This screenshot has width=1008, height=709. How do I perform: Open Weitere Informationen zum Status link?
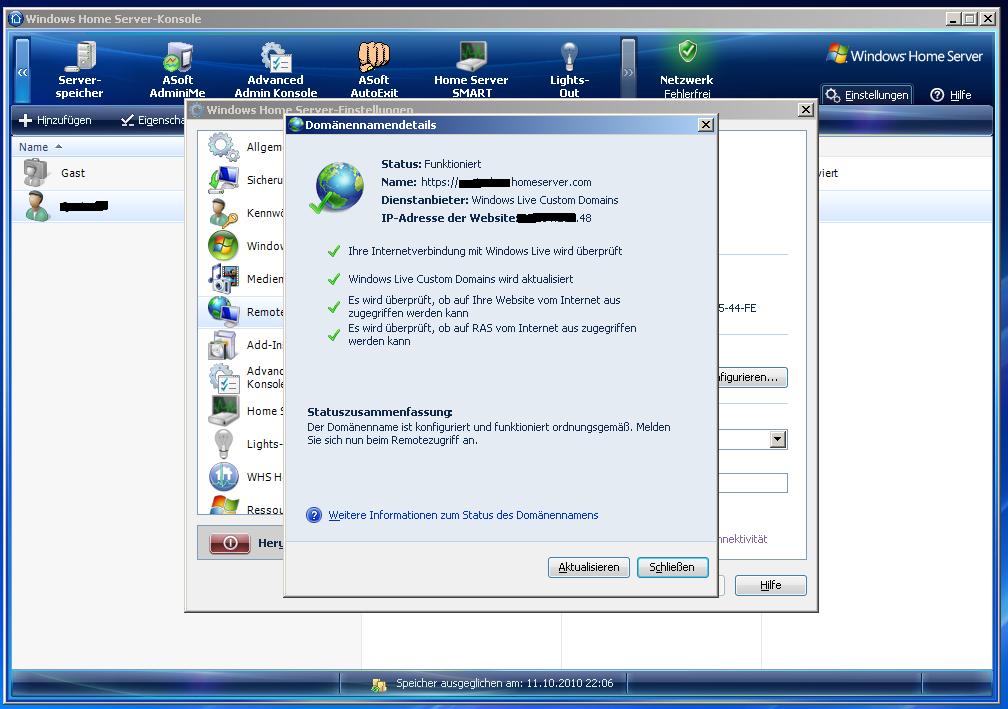click(463, 515)
